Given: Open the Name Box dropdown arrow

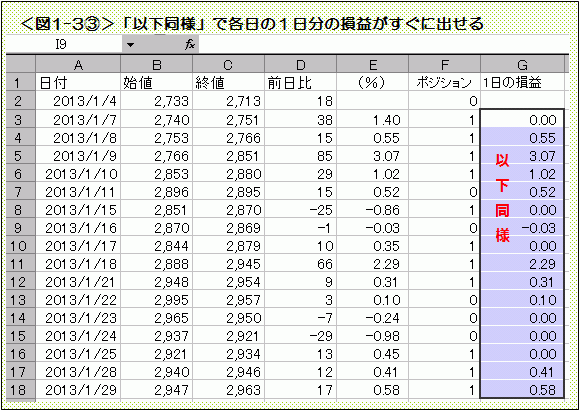Looking at the screenshot, I should [x=130, y=45].
